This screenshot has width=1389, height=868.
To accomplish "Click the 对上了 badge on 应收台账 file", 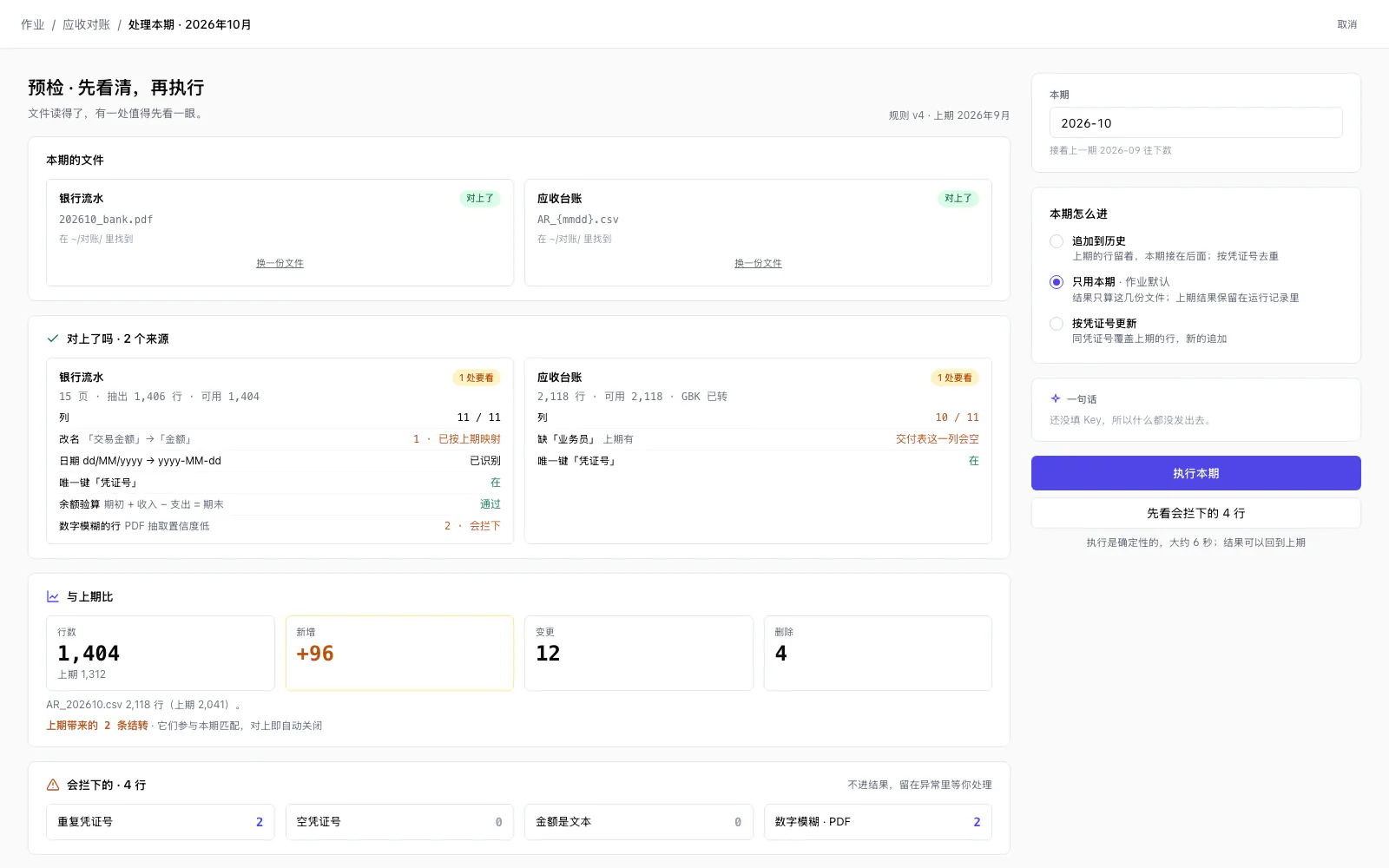I will [958, 199].
